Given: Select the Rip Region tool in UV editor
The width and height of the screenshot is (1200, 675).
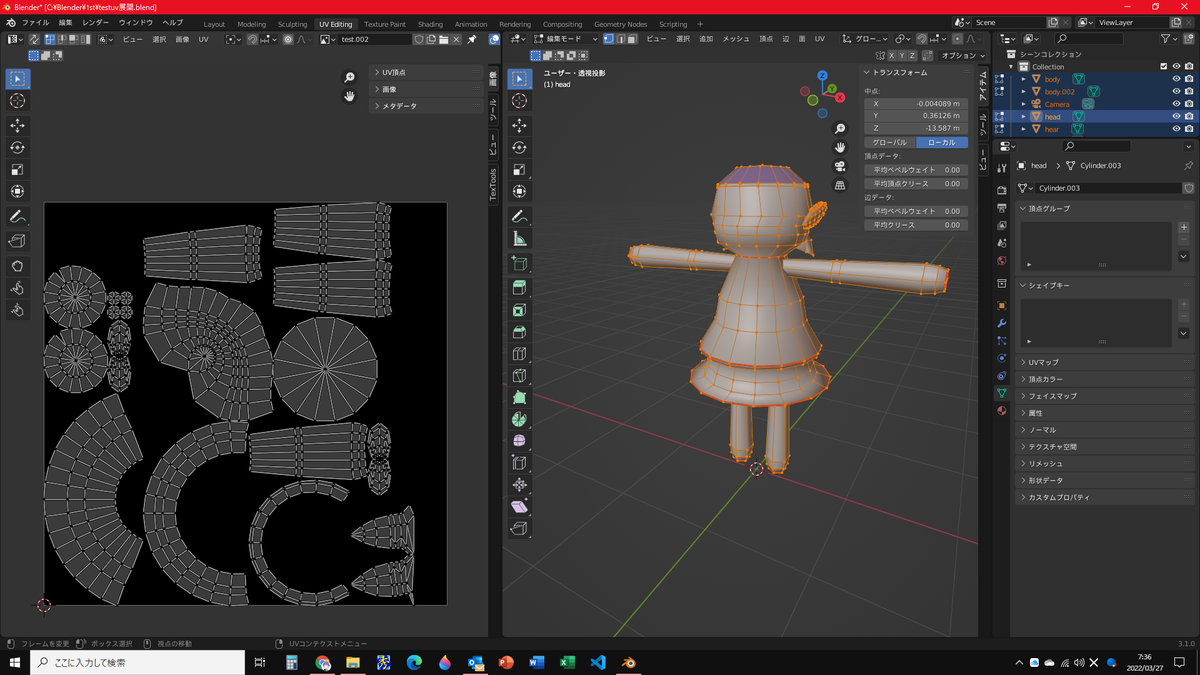Looking at the screenshot, I should click(17, 241).
